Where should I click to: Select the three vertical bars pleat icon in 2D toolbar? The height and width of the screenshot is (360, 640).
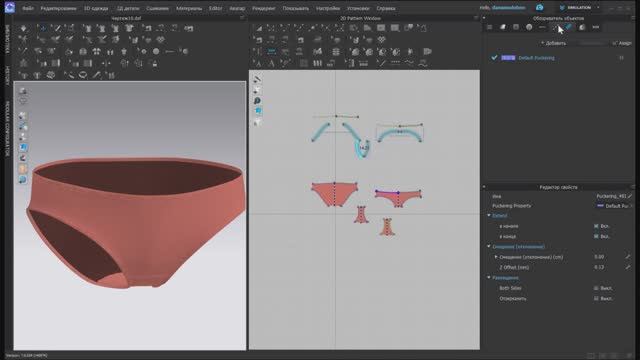click(x=317, y=63)
